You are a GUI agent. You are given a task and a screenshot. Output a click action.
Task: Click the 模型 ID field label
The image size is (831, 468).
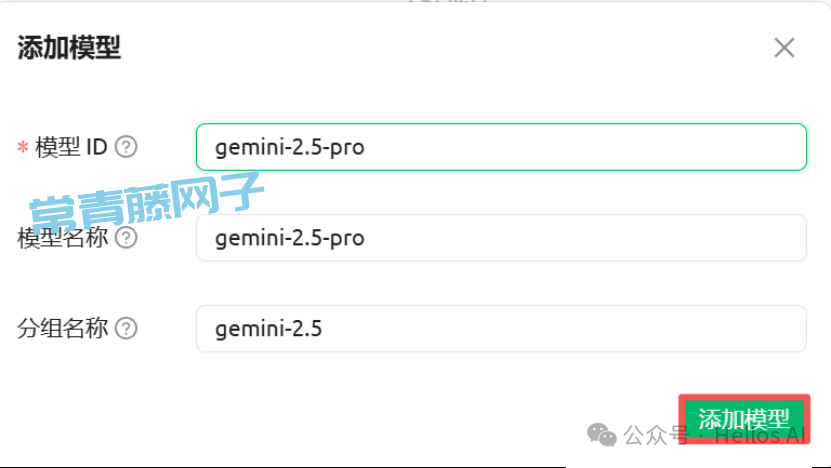point(71,147)
